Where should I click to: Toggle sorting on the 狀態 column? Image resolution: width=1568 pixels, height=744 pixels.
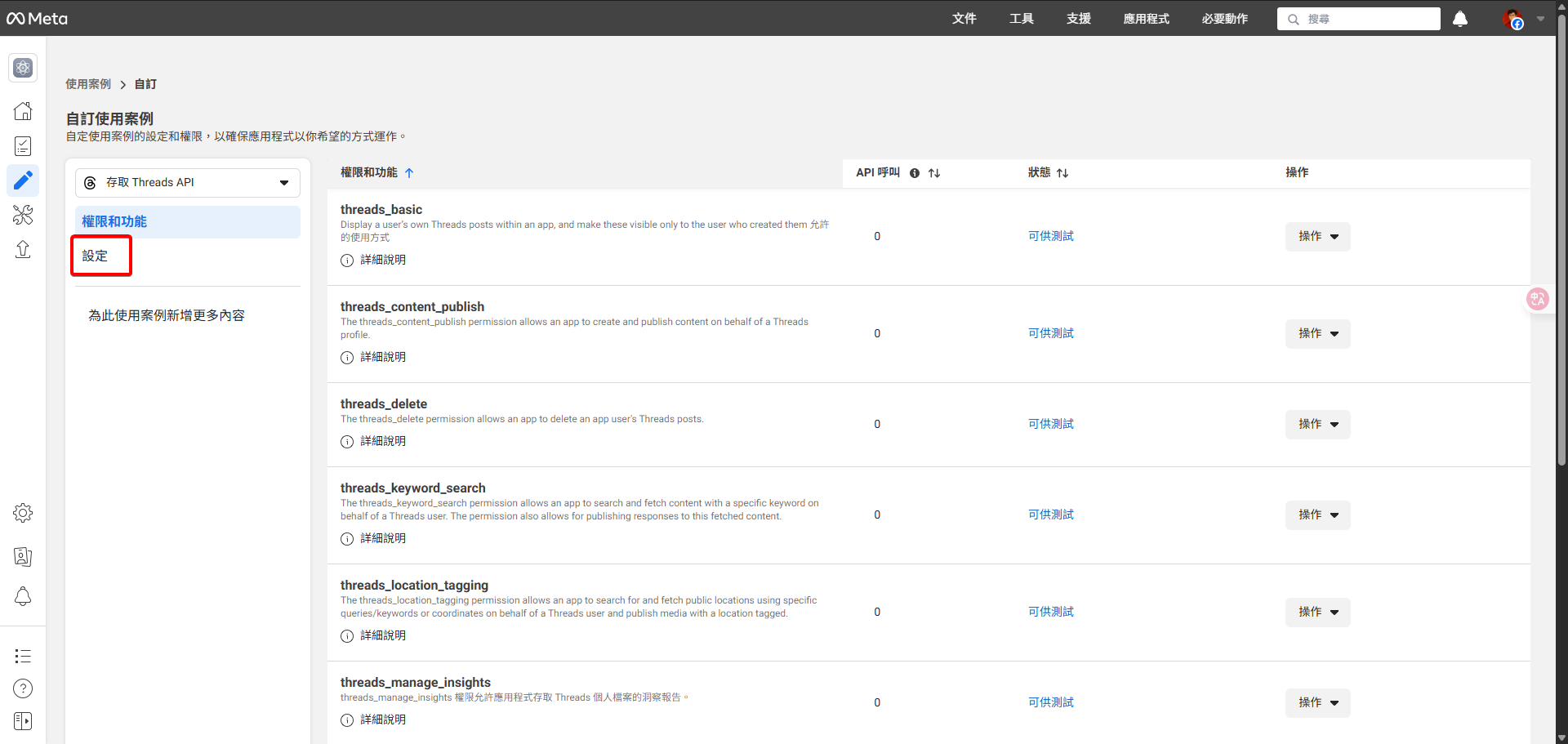click(x=1063, y=172)
